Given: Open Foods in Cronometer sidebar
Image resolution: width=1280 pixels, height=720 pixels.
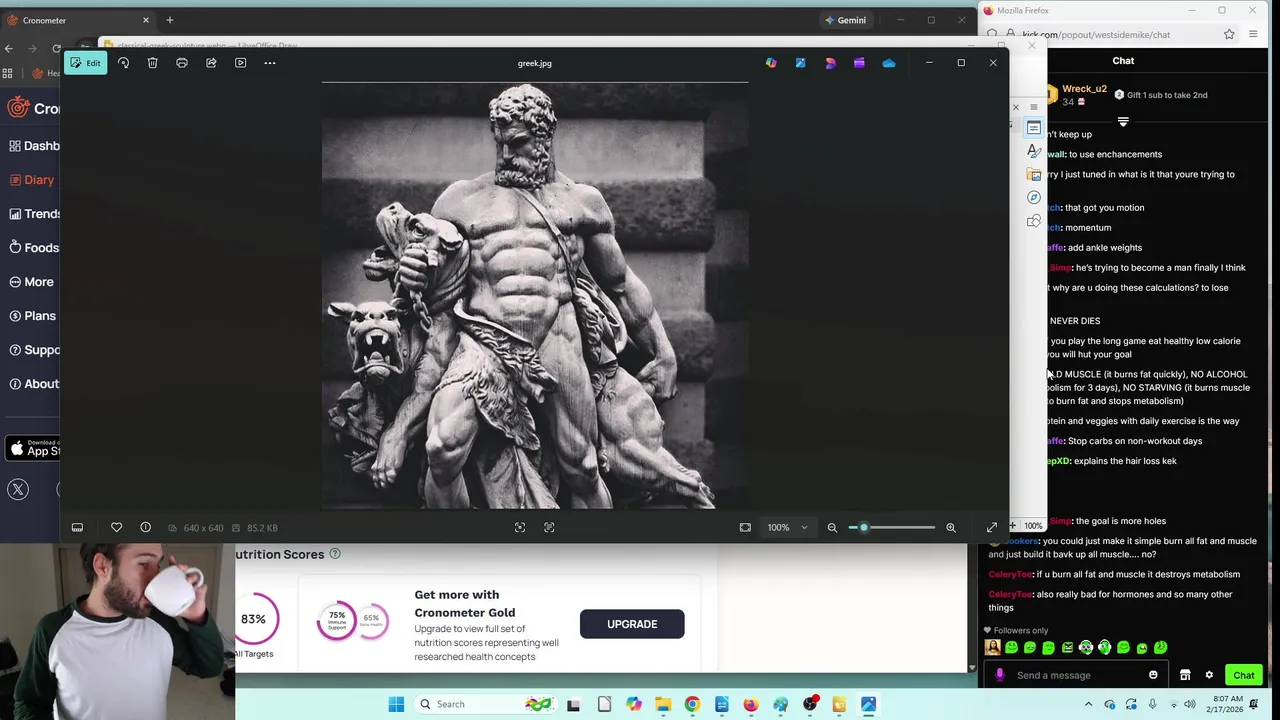Looking at the screenshot, I should click(x=34, y=248).
